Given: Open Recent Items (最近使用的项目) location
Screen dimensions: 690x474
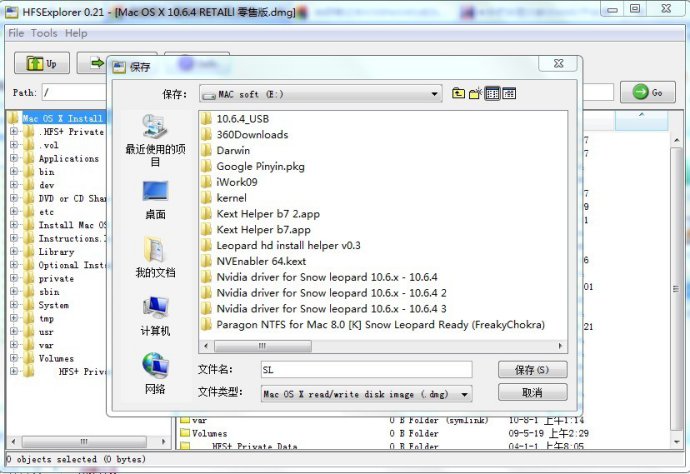Looking at the screenshot, I should [155, 139].
